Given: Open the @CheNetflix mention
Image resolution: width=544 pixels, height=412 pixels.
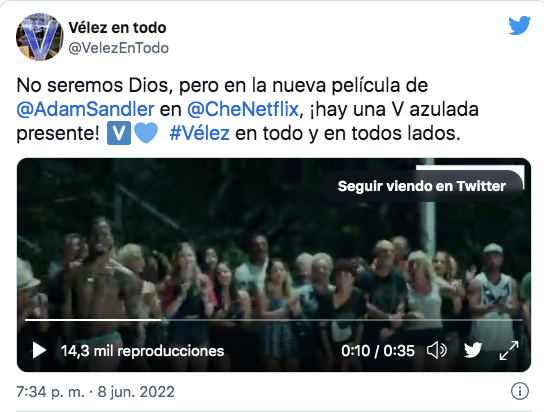Looking at the screenshot, I should (243, 109).
